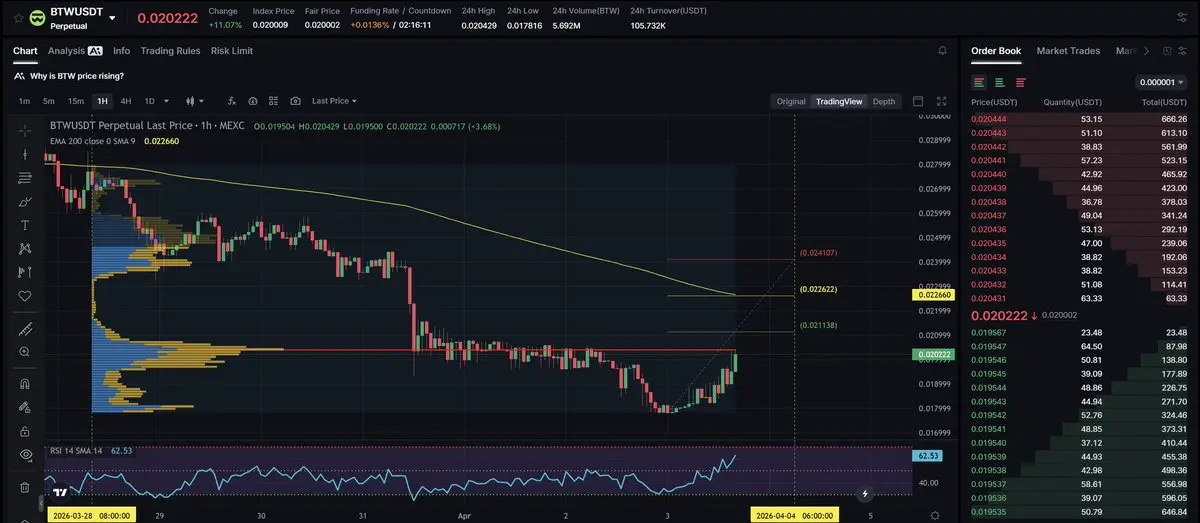Screen dimensions: 1200x523
Task: Click the 2026-04-04 06:00:00 time axis marker
Action: click(795, 515)
